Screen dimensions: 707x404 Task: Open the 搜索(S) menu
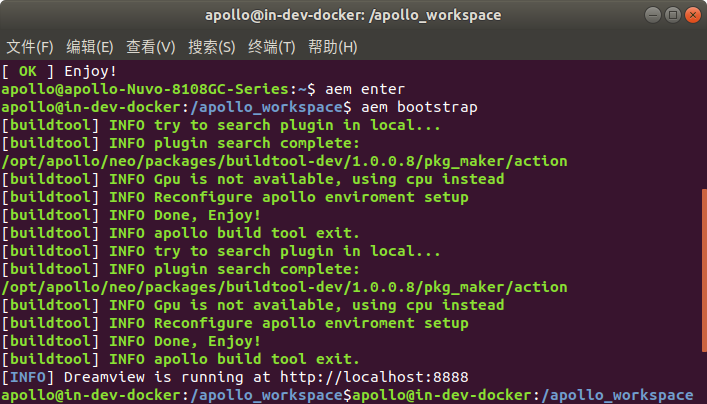pos(212,47)
